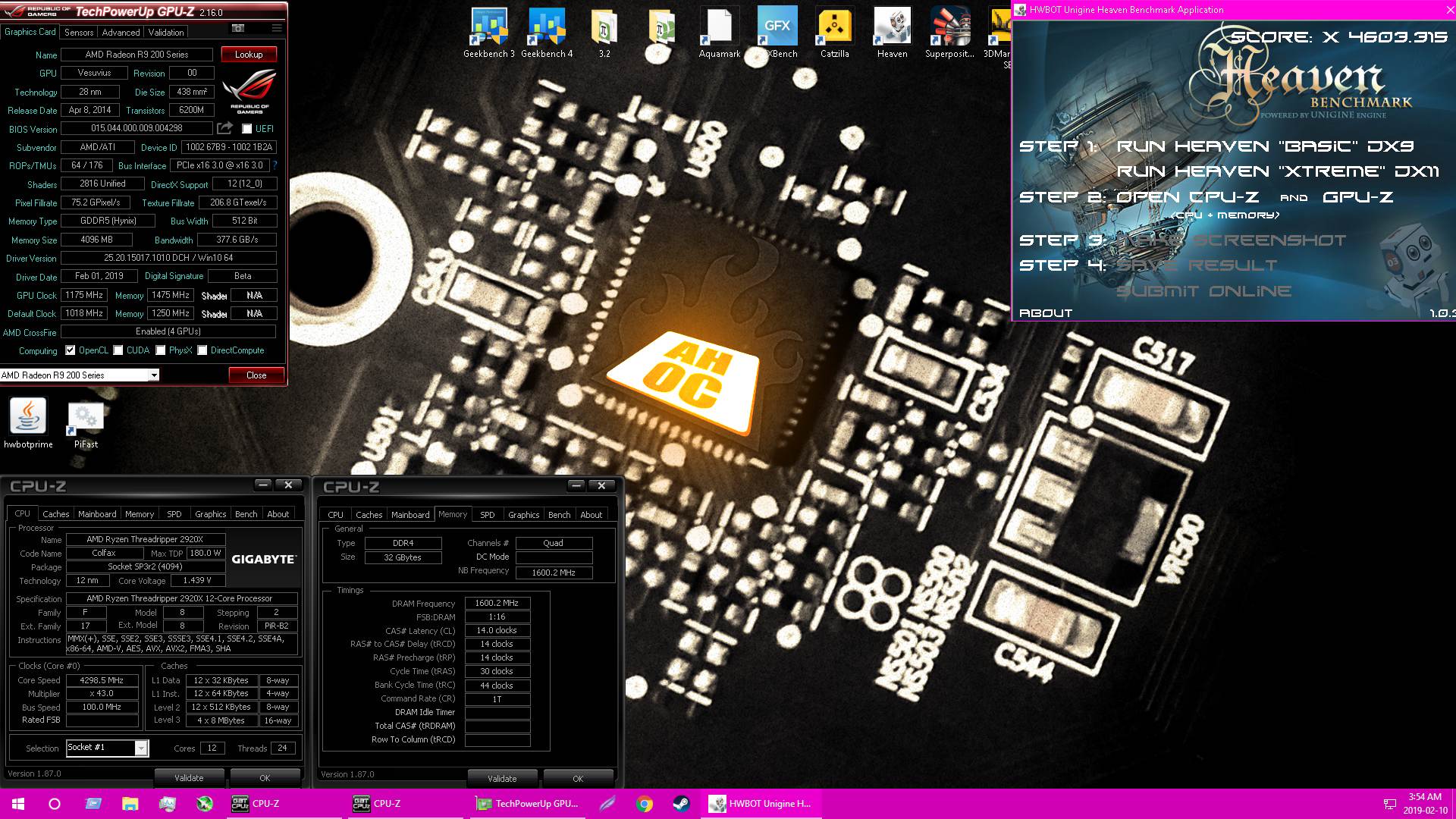
Task: Toggle the UEFI checkbox in GPU-Z
Action: point(246,129)
